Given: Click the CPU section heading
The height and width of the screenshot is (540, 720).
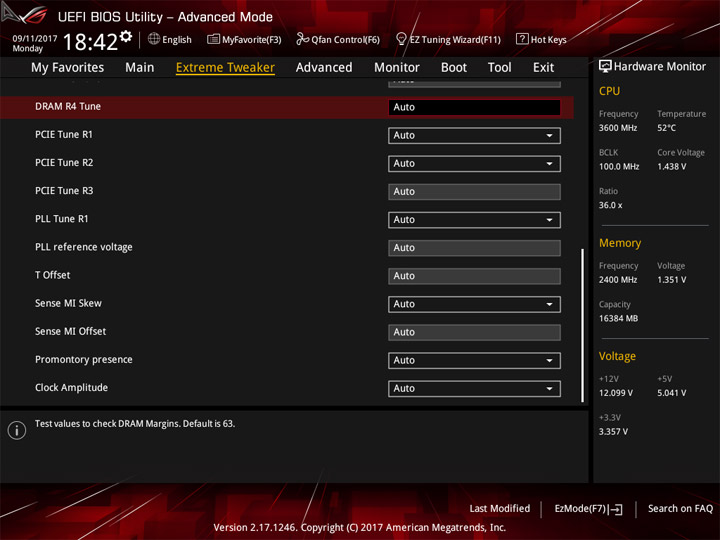Looking at the screenshot, I should point(609,91).
